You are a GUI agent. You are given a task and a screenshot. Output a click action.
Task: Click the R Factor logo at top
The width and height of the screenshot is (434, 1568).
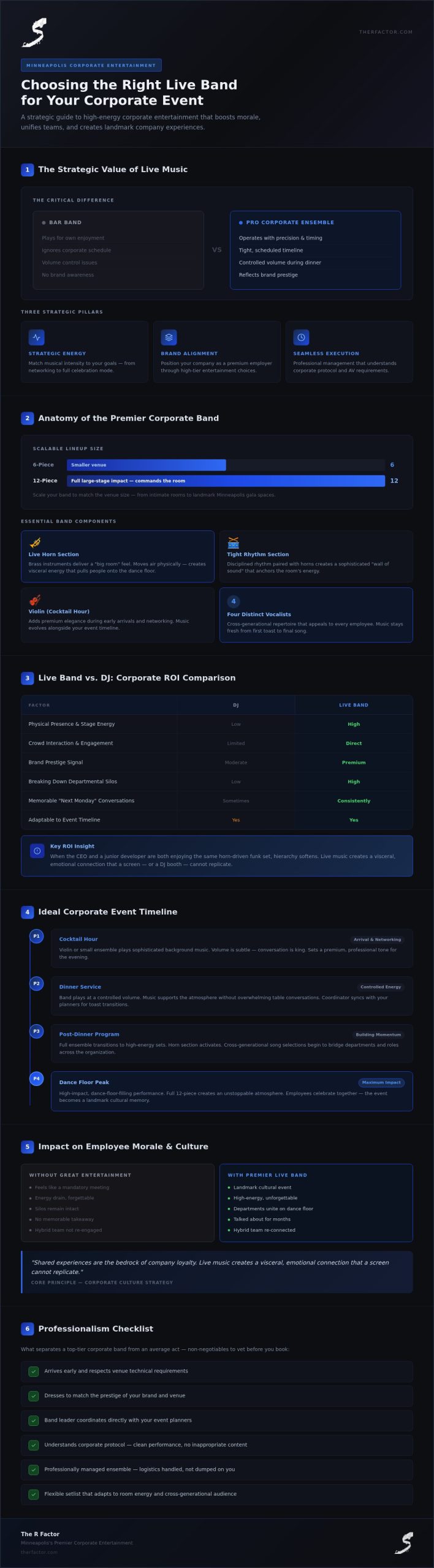tap(34, 32)
